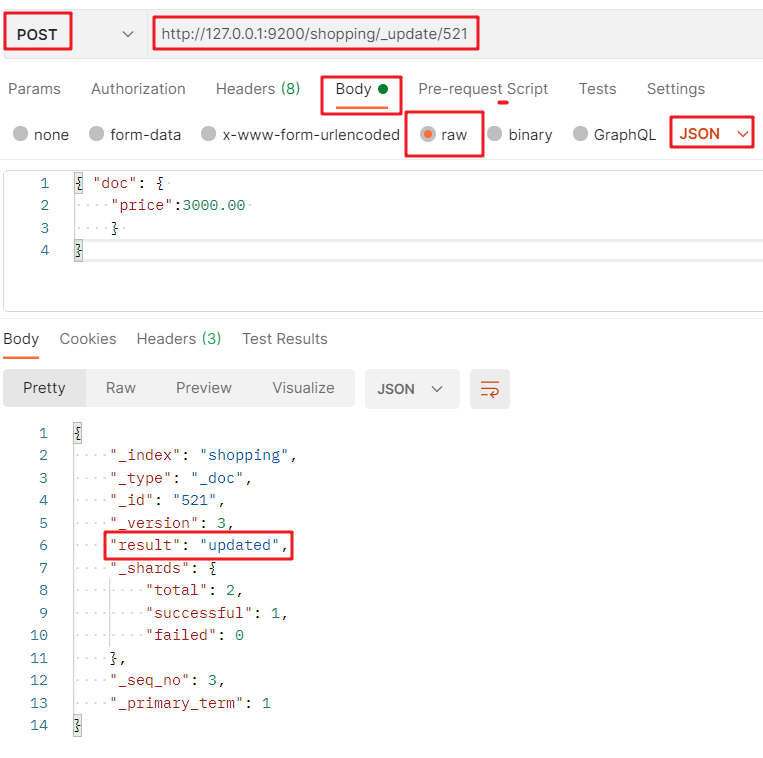
Task: Open the request Settings tab
Action: (x=675, y=89)
